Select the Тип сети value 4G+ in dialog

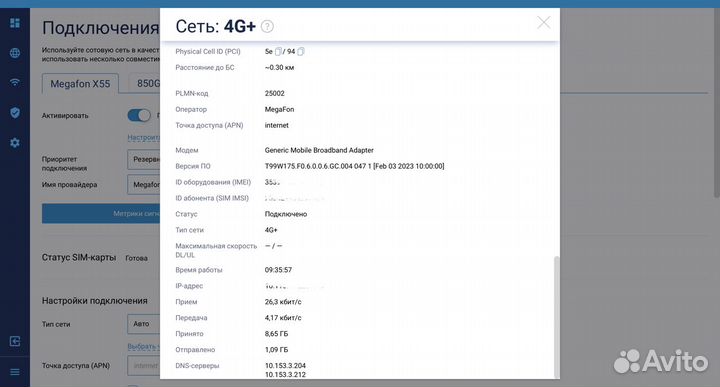click(271, 230)
